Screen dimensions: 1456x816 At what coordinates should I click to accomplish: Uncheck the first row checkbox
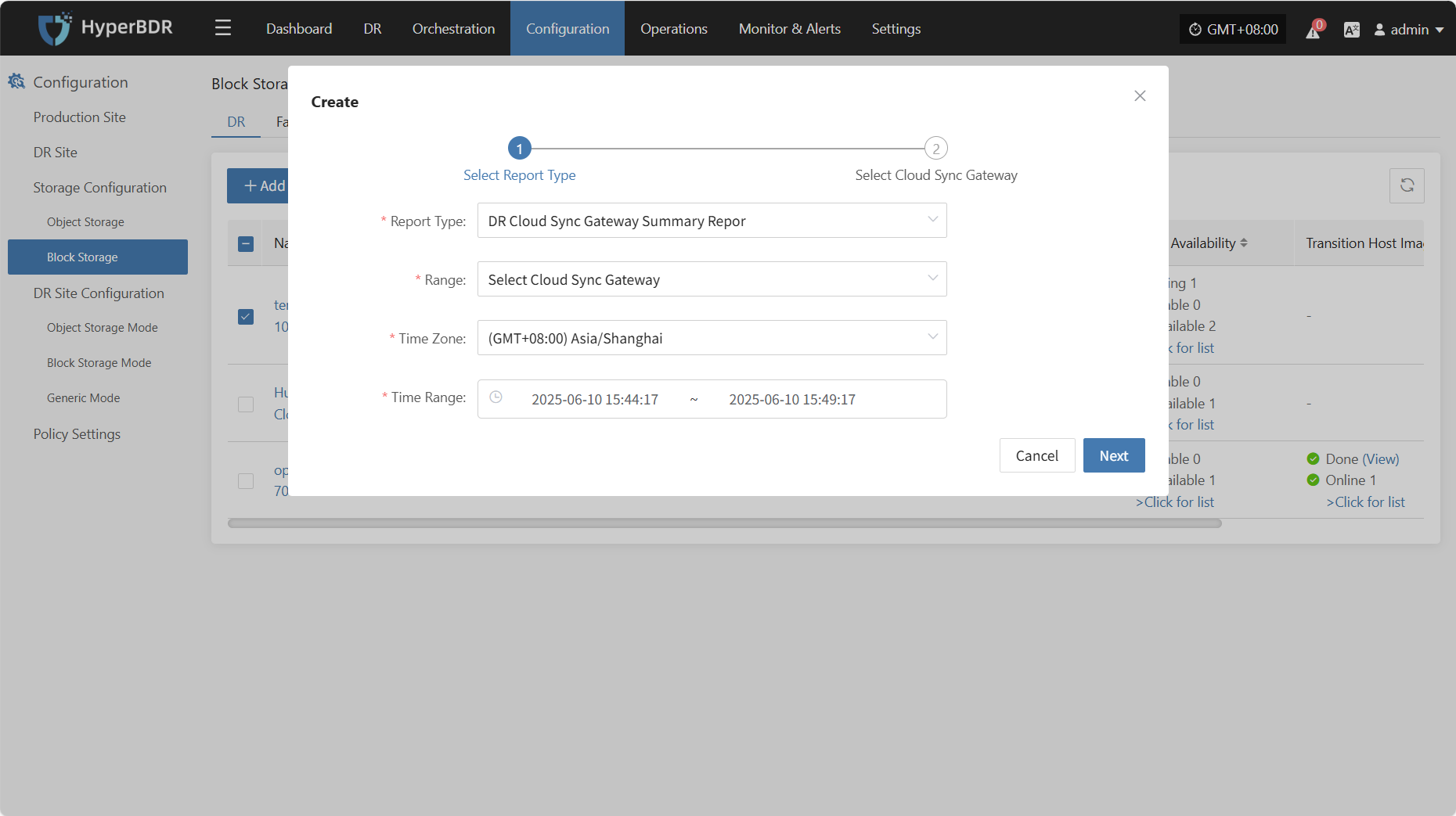click(x=246, y=316)
